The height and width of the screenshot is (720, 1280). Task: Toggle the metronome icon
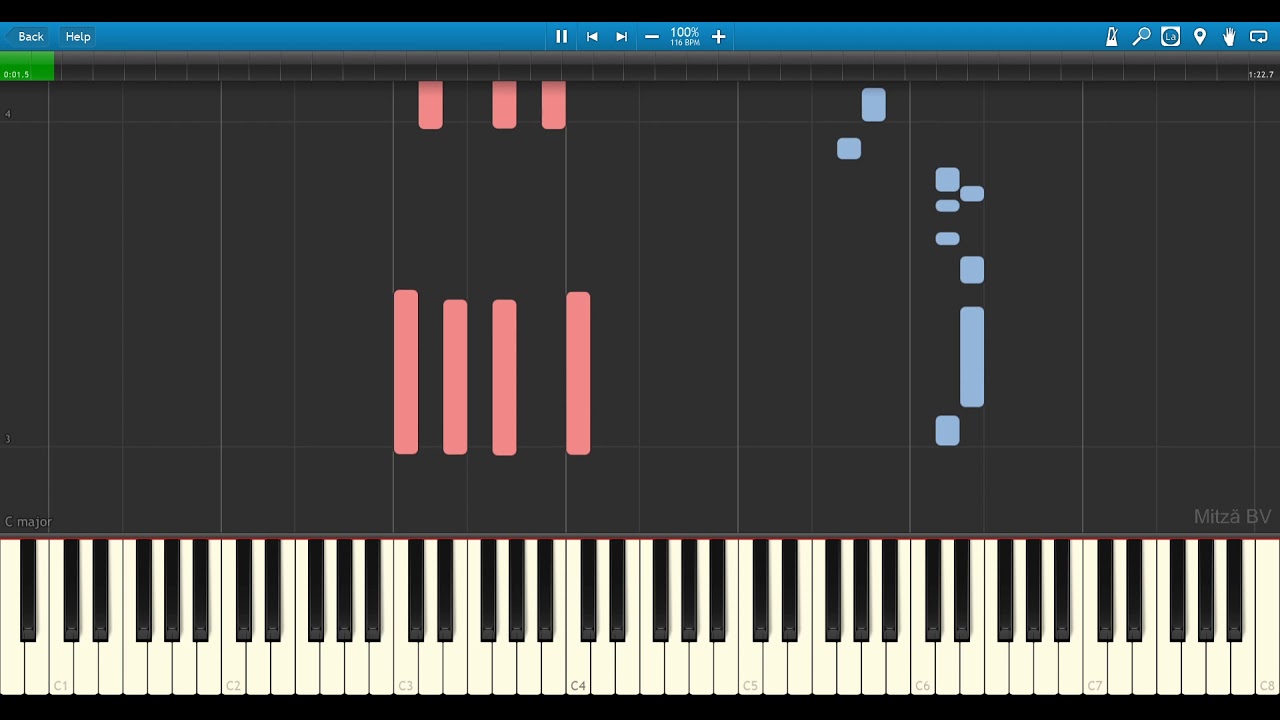(x=1112, y=36)
